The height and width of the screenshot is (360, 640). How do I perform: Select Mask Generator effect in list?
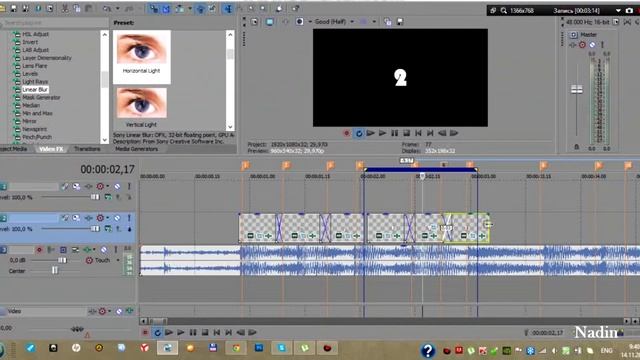coord(41,98)
